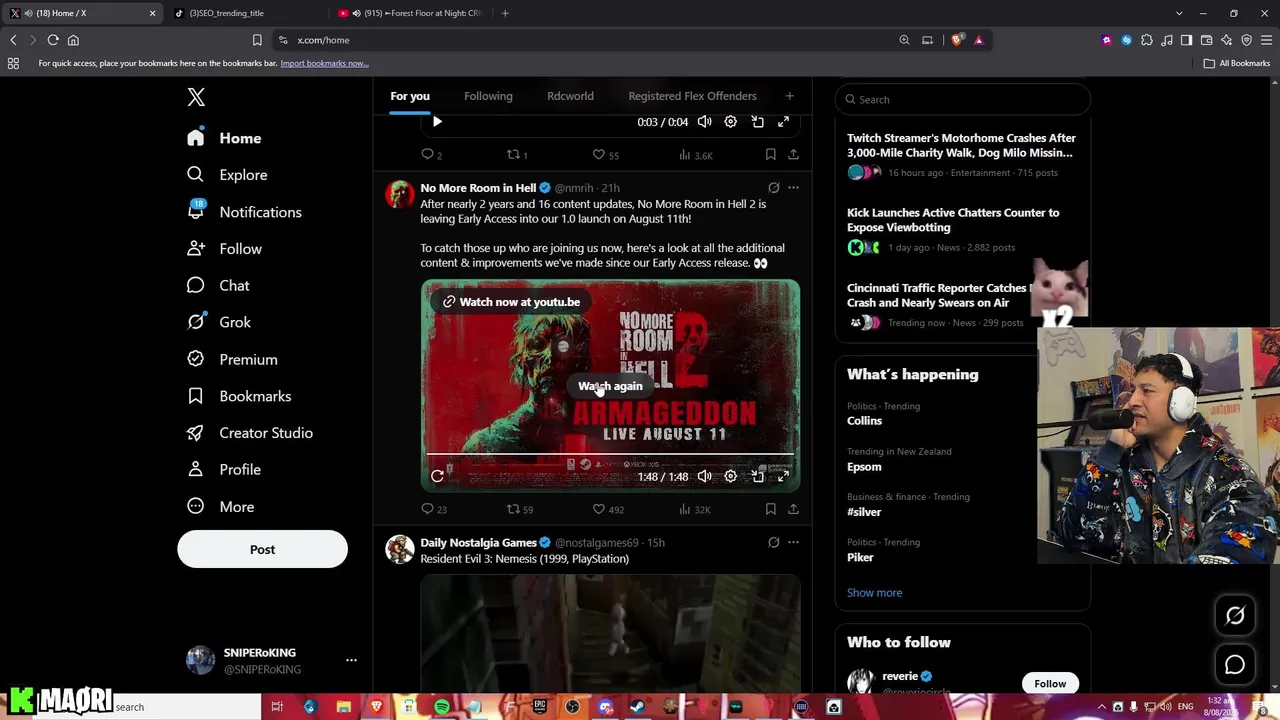Open Brave Shields icon in address bar
This screenshot has height=720, width=1280.
coord(957,40)
